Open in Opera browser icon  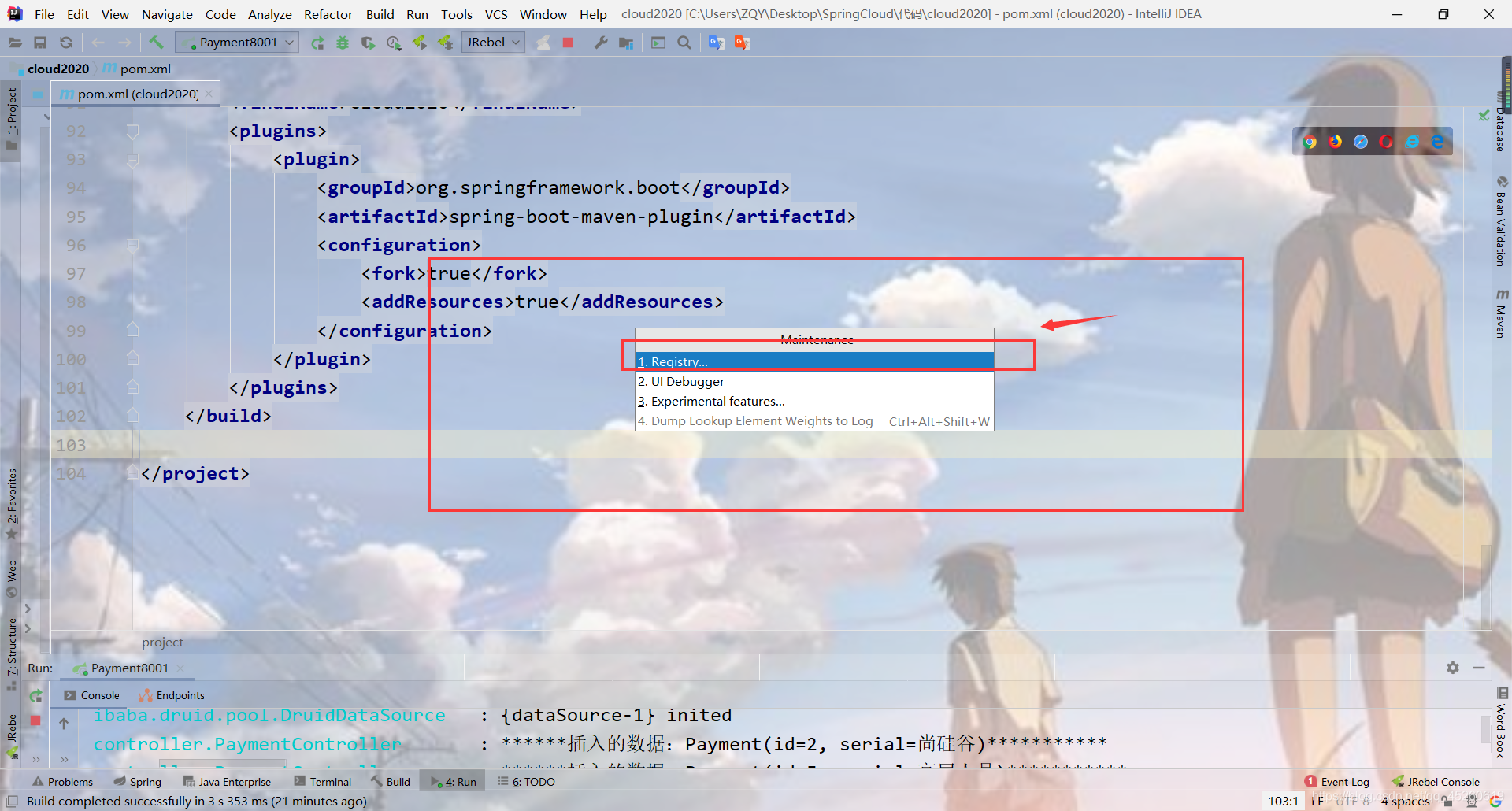click(x=1386, y=142)
